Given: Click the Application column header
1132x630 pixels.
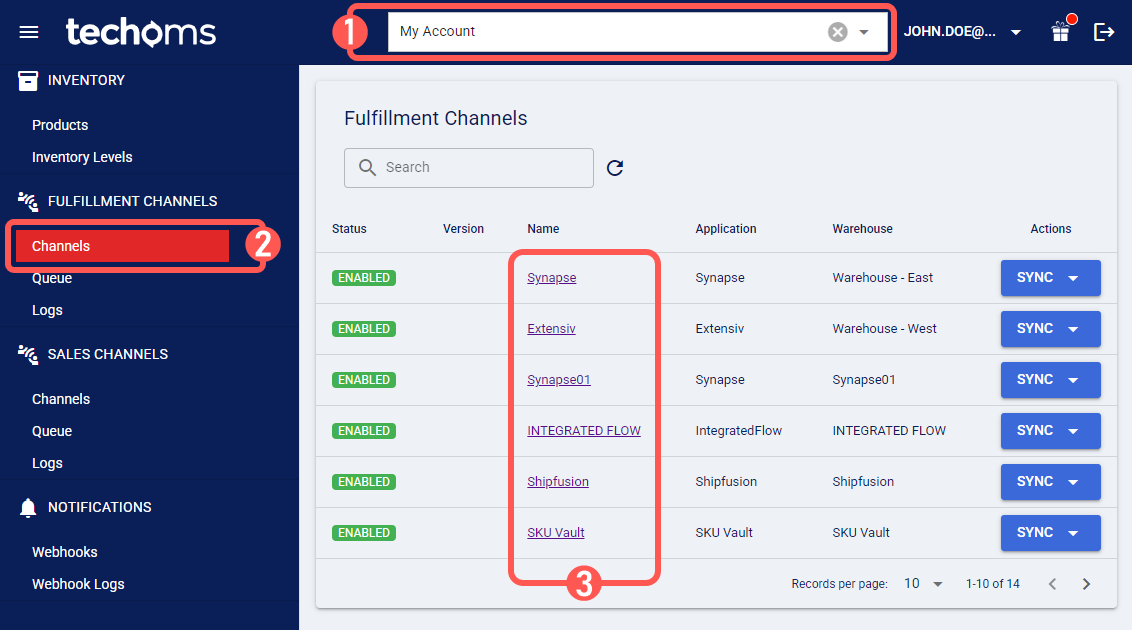Looking at the screenshot, I should coord(726,229).
